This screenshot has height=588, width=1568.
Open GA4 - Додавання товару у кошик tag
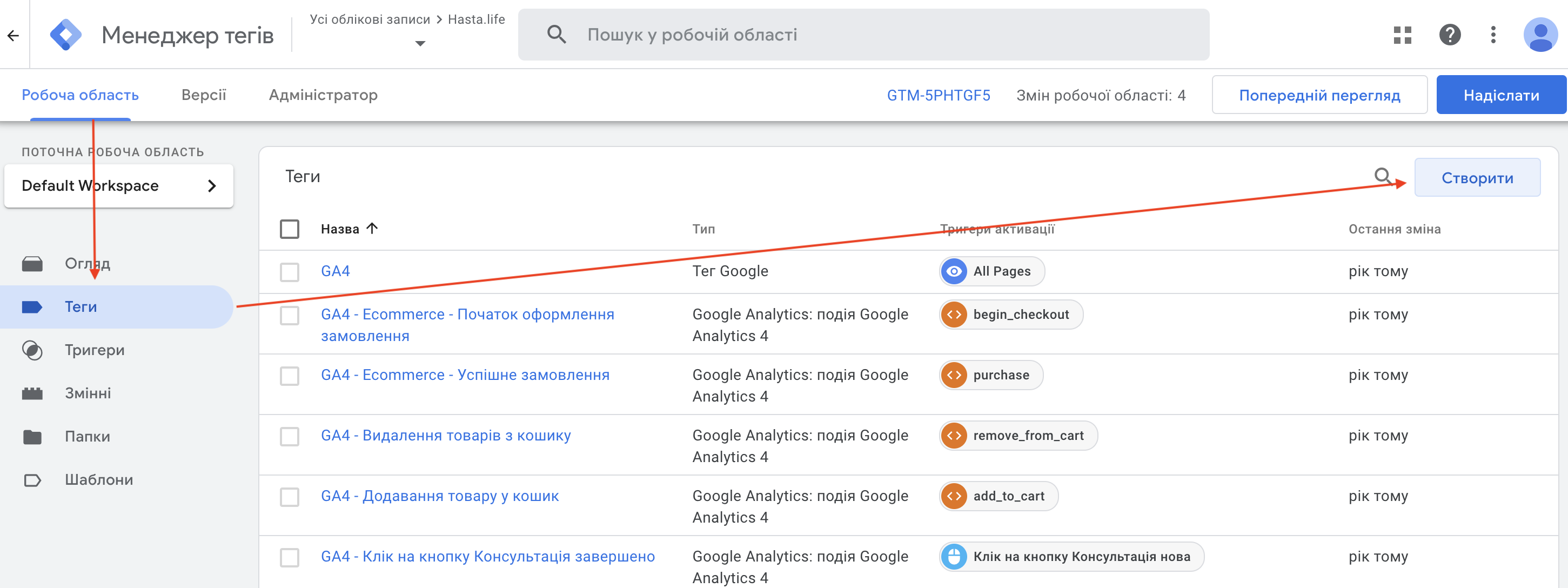pos(439,496)
